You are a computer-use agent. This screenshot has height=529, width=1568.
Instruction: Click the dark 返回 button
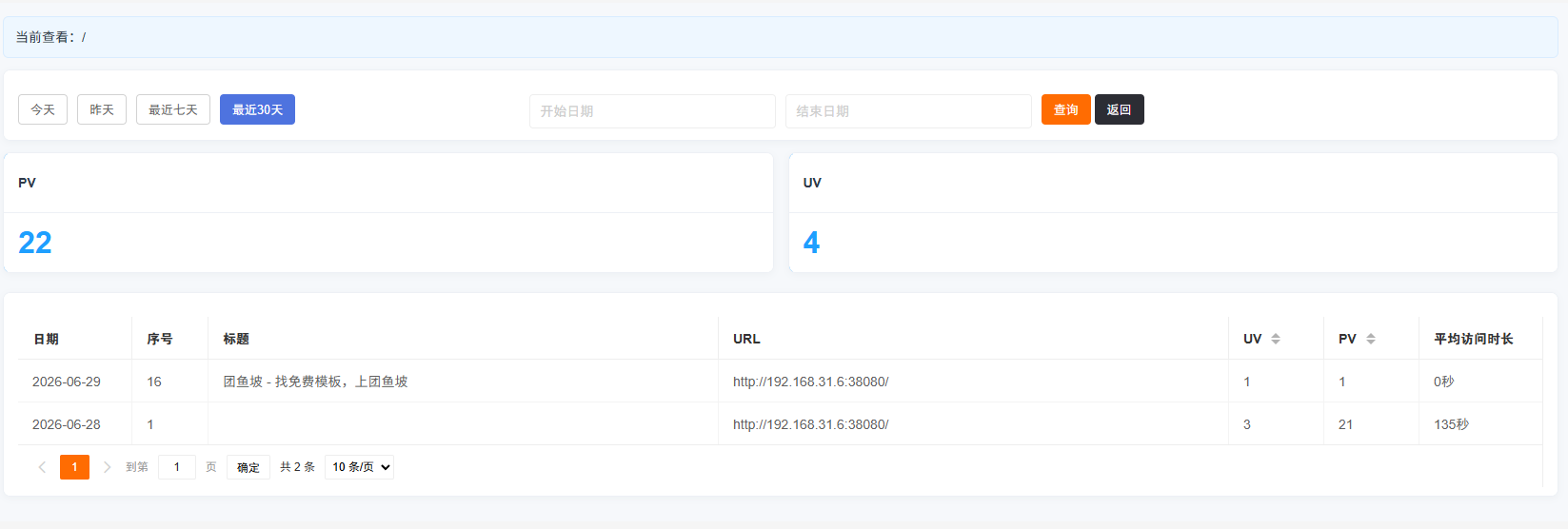(x=1120, y=109)
